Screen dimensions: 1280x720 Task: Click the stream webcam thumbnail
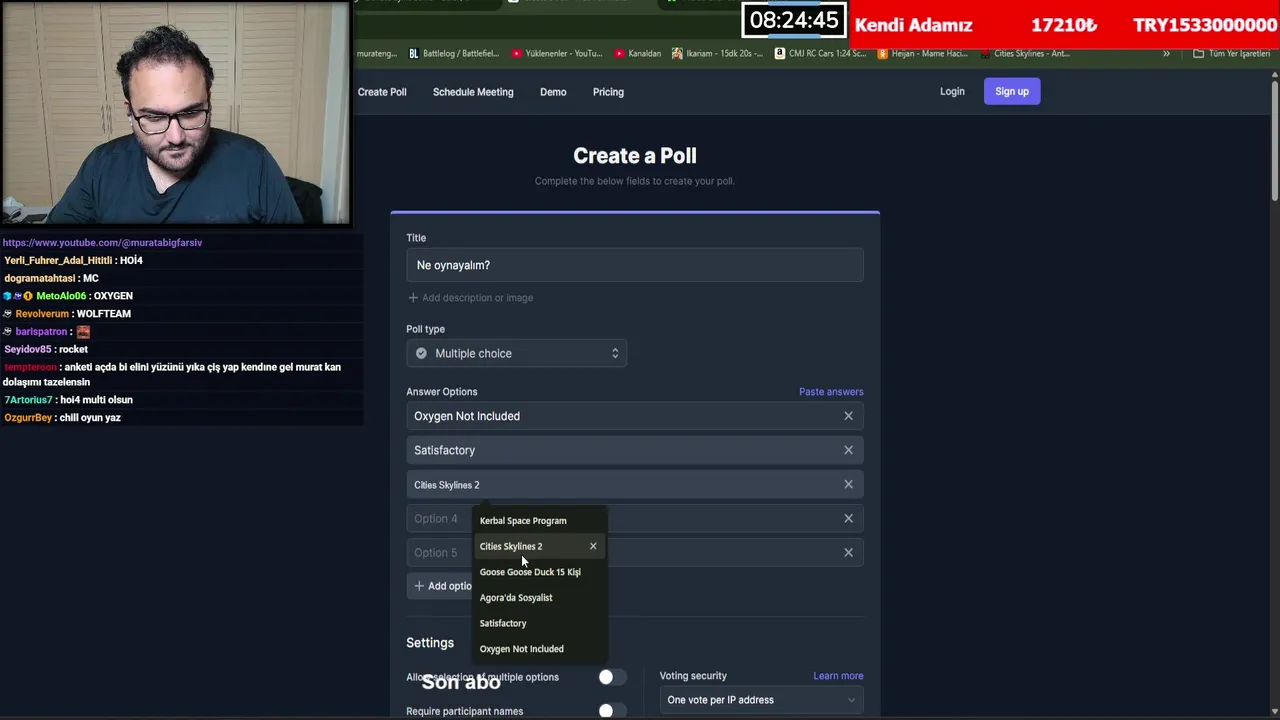[176, 113]
